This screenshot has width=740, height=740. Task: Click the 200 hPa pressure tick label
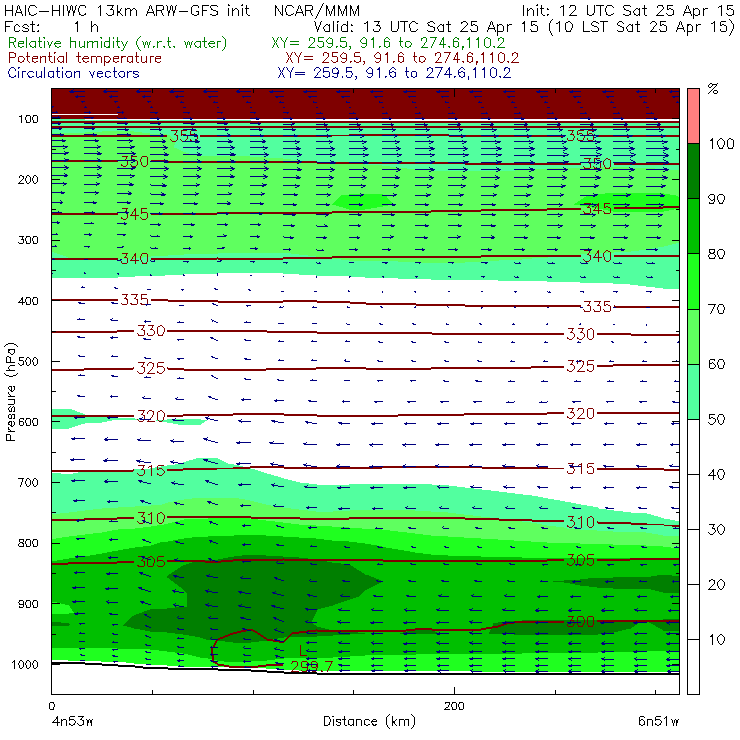click(28, 179)
